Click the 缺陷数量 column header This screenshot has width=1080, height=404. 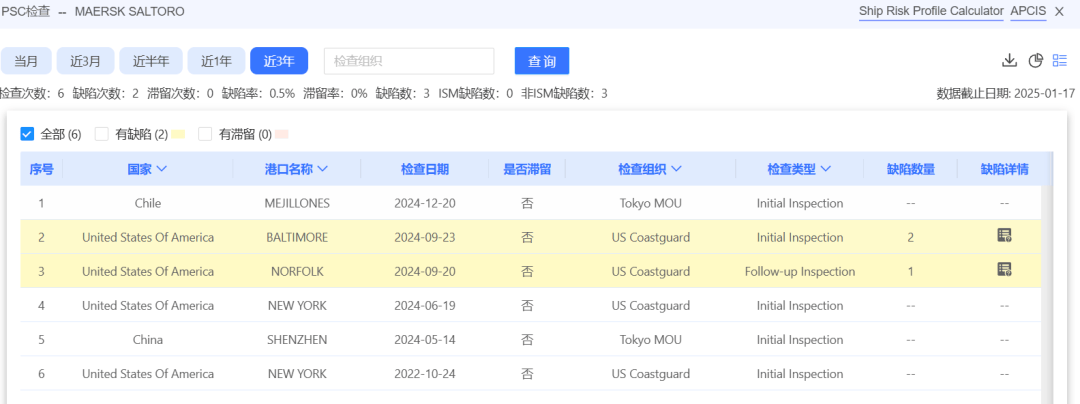[x=911, y=169]
